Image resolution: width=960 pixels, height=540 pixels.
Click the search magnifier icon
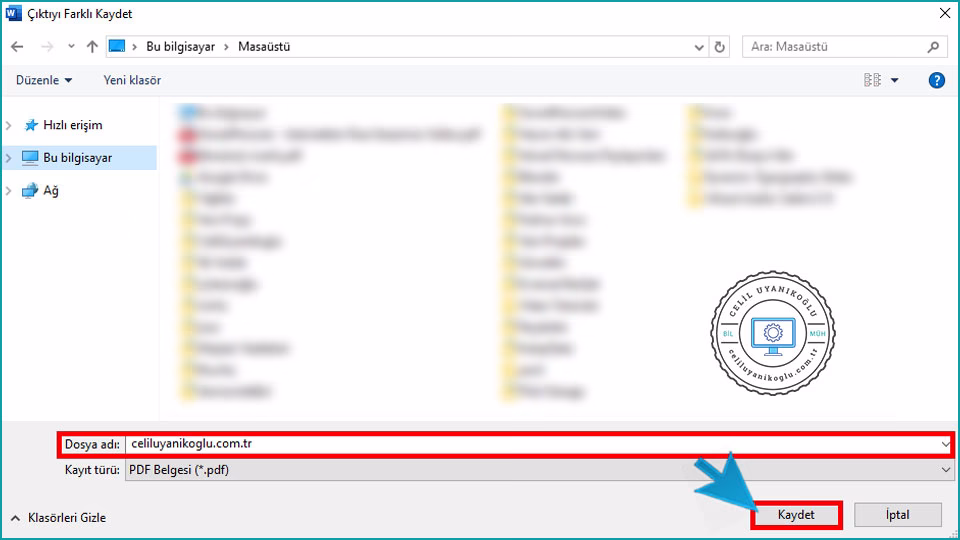click(933, 47)
